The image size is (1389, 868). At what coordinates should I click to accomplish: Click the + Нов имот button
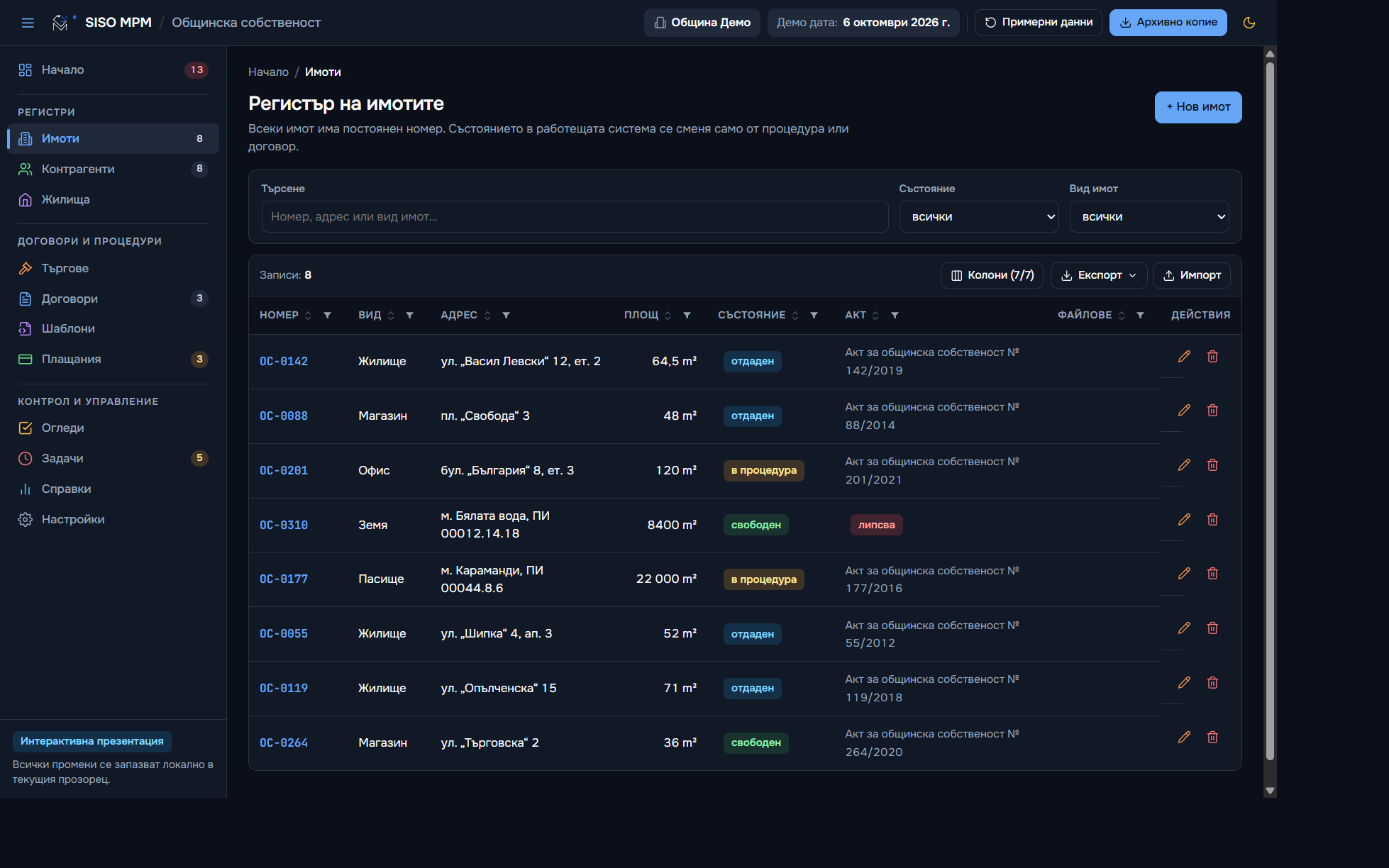[x=1198, y=107]
